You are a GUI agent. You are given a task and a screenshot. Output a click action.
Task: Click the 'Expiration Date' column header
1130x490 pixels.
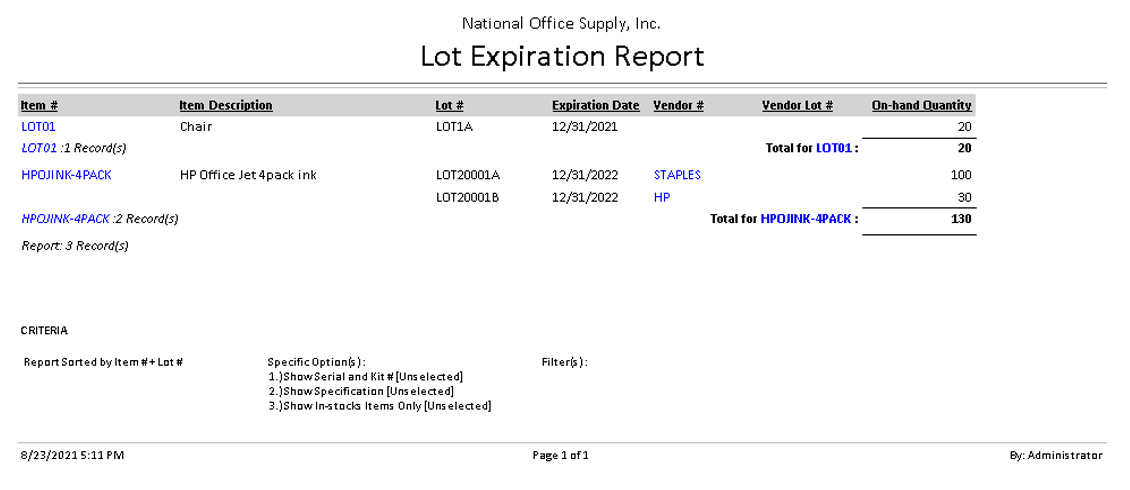595,105
